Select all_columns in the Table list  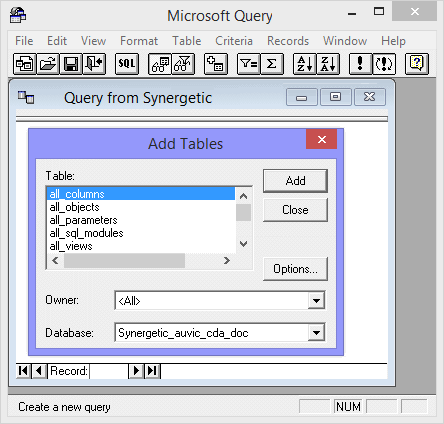pos(141,194)
